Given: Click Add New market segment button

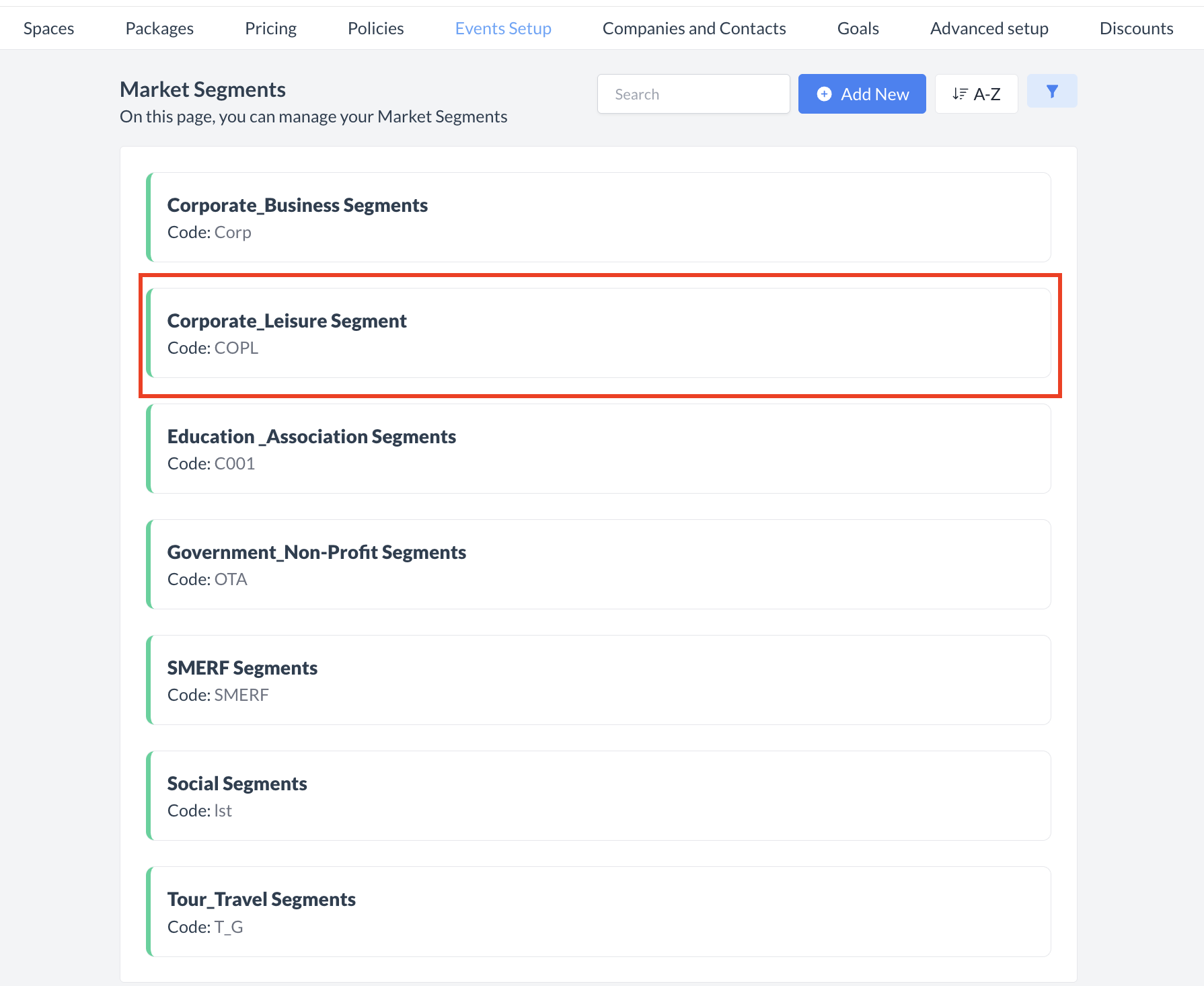Looking at the screenshot, I should (862, 94).
